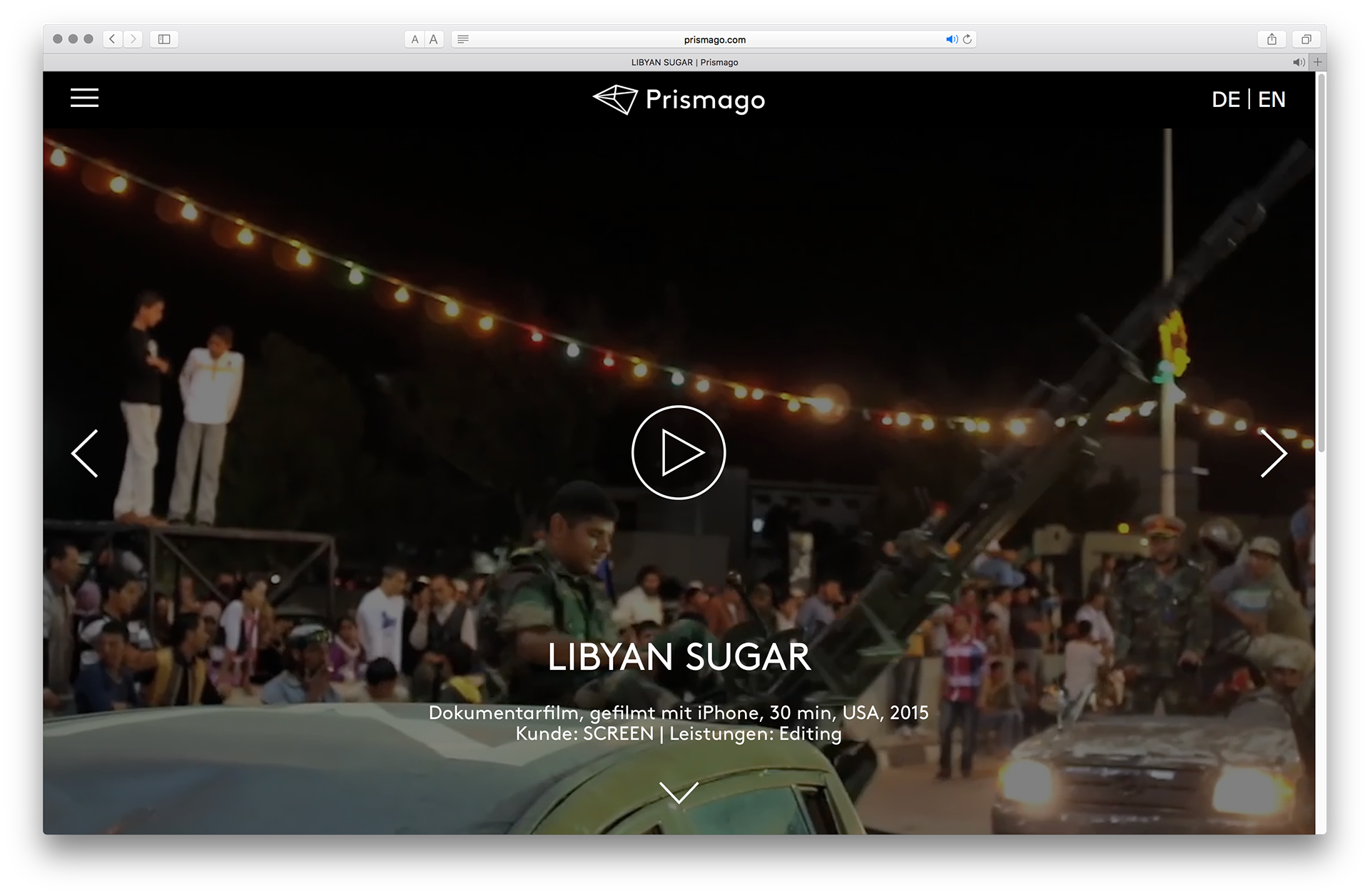1370x896 pixels.
Task: Go to previous project with left arrow
Action: click(84, 453)
